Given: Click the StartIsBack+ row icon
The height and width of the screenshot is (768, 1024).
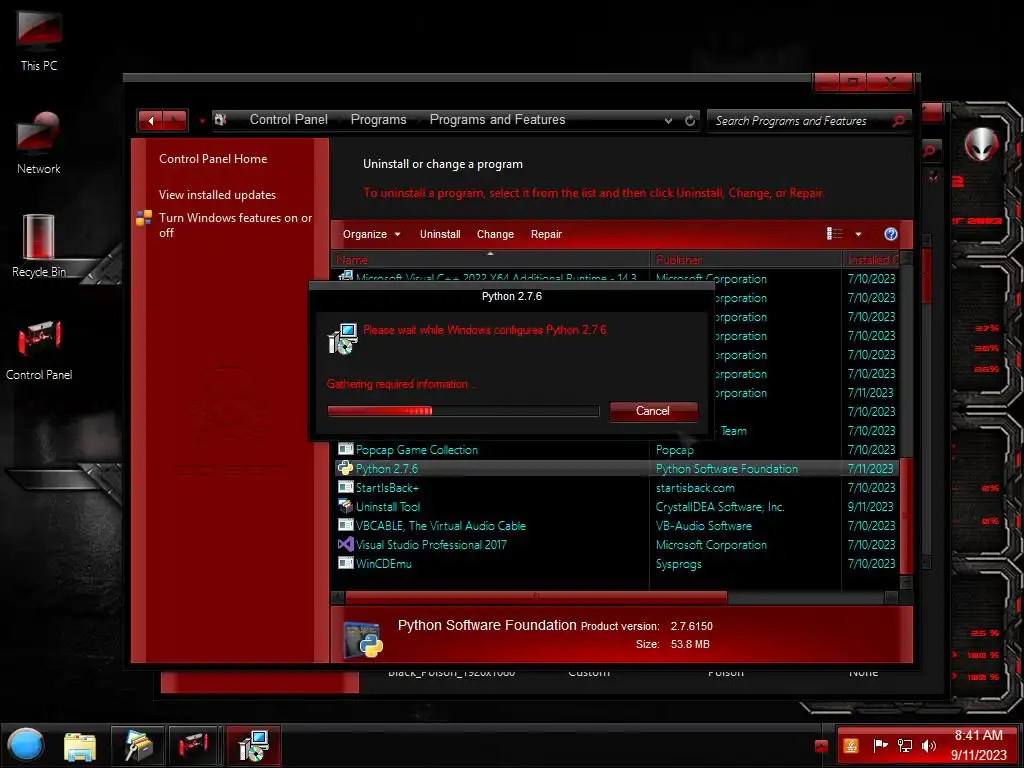Looking at the screenshot, I should 345,487.
